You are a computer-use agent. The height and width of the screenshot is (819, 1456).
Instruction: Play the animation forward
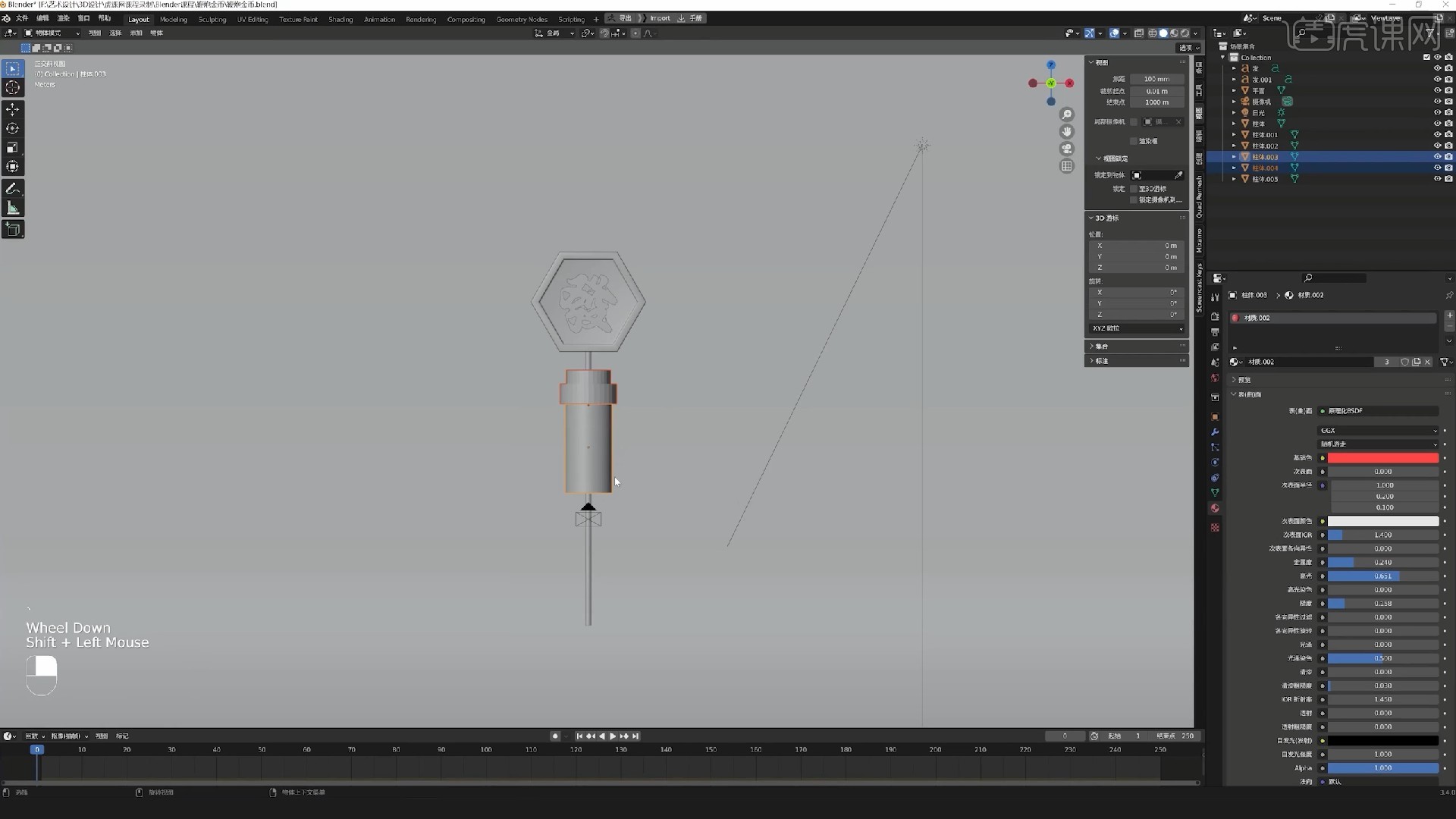point(613,736)
